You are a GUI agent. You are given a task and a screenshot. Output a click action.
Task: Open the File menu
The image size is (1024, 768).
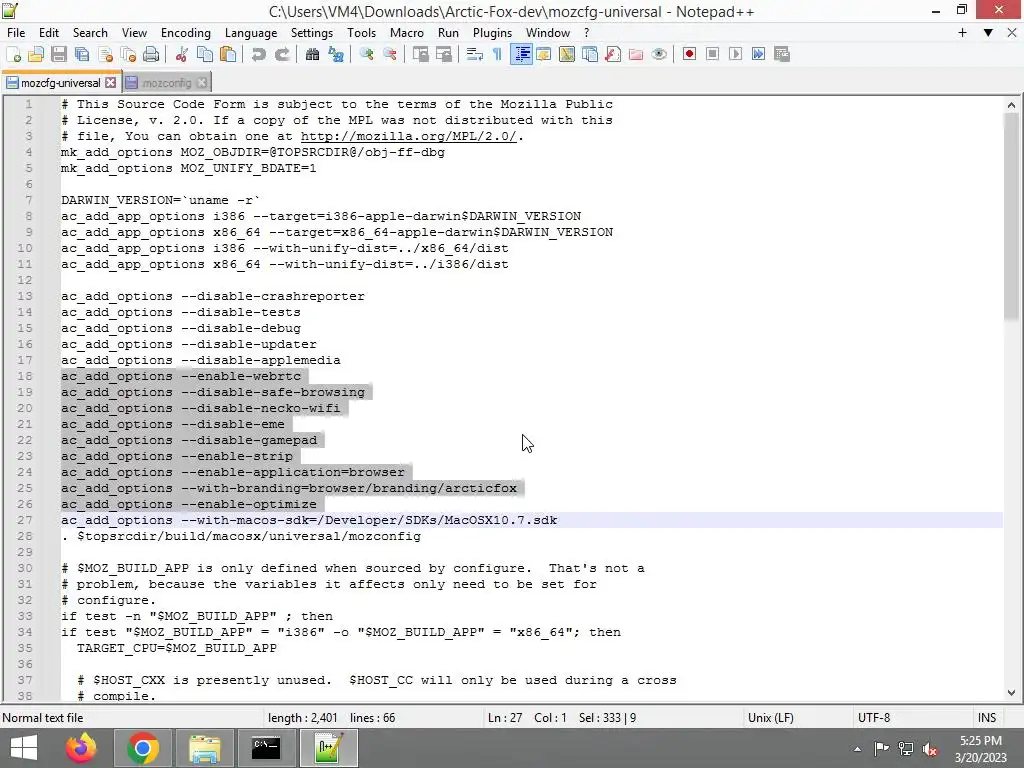pos(16,33)
